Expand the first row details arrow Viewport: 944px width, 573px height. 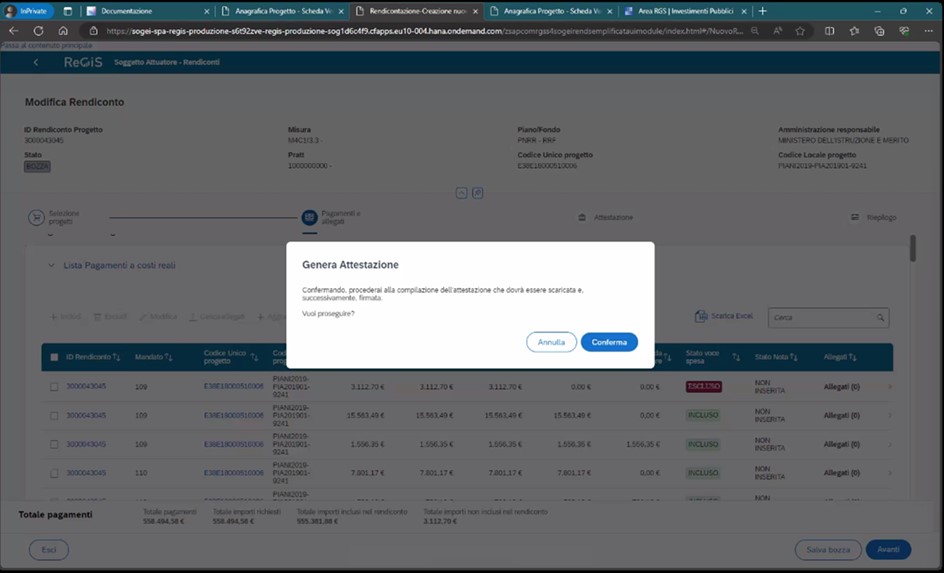click(889, 386)
